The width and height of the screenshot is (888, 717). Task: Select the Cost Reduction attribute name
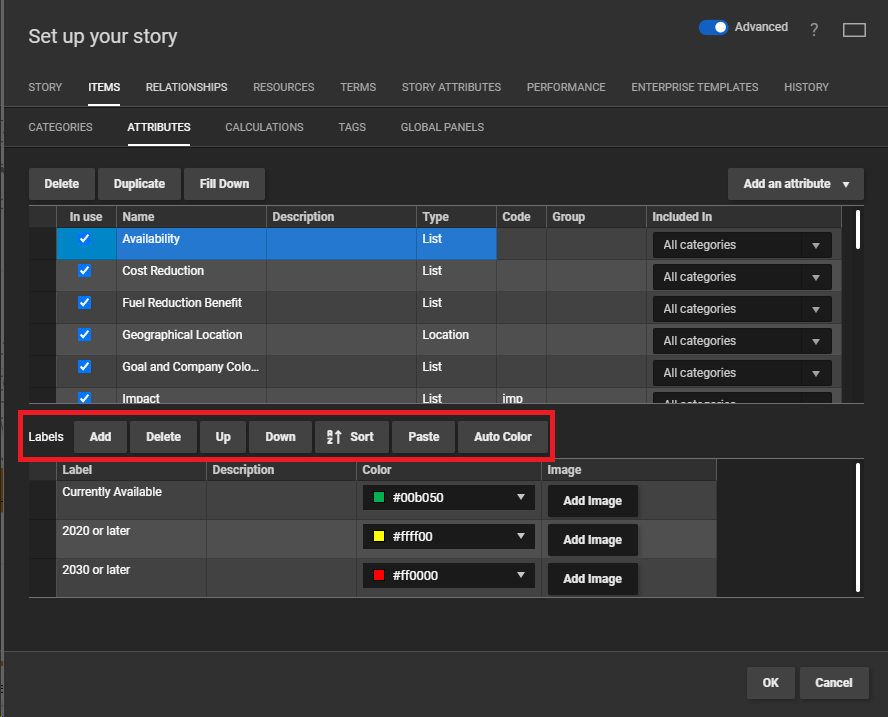pos(163,271)
